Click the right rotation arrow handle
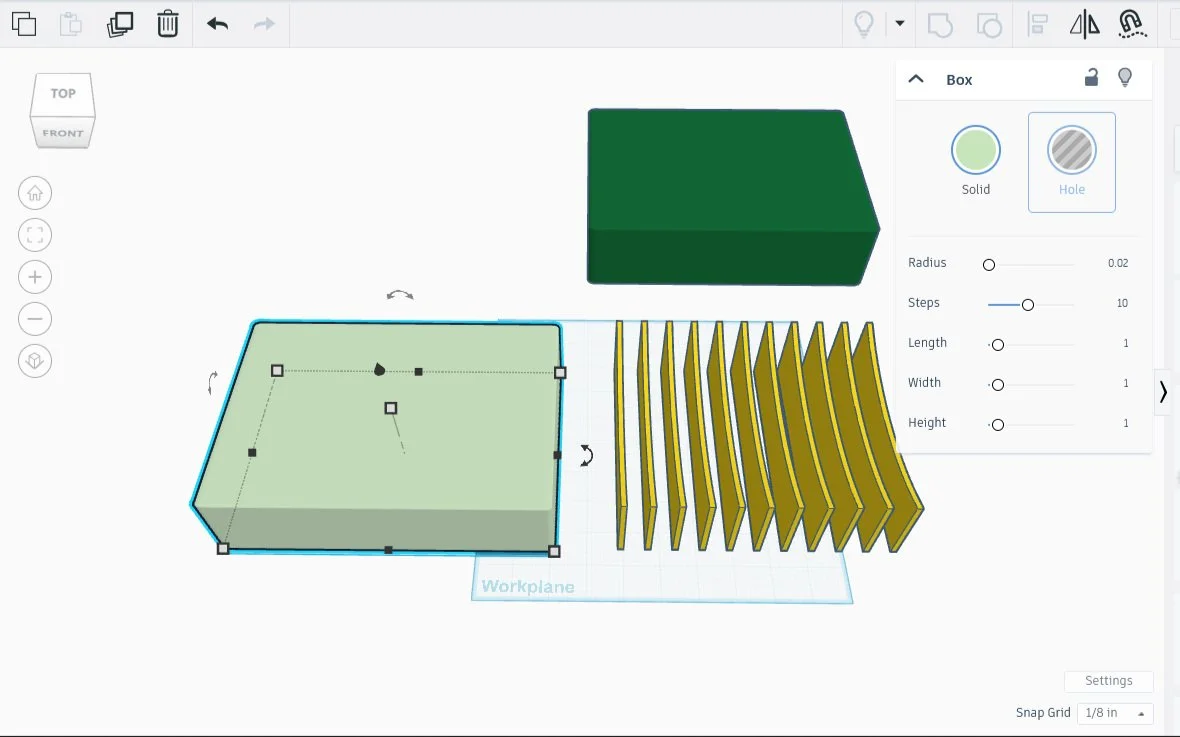 click(586, 455)
